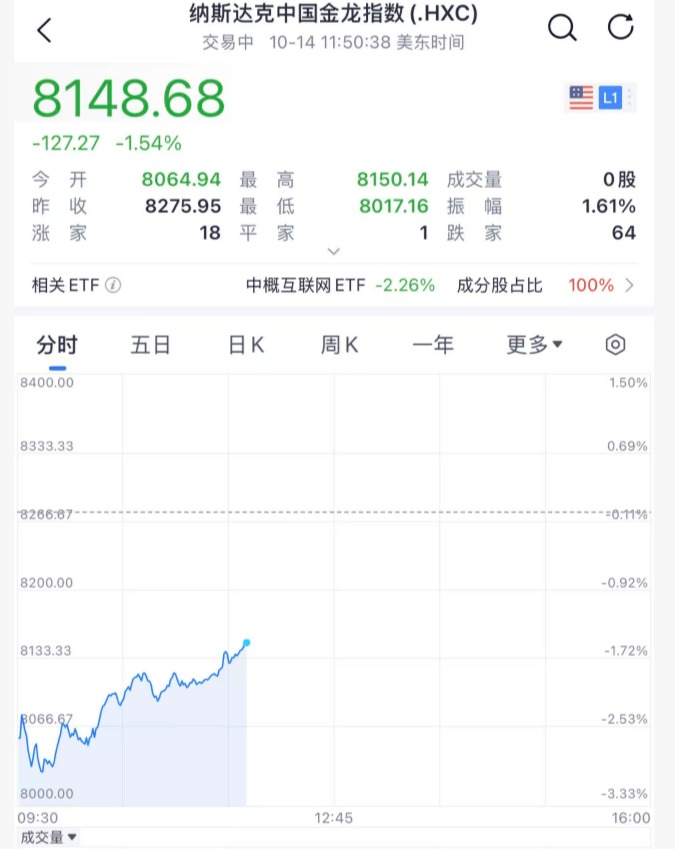Open the search magnifier icon
The width and height of the screenshot is (675, 849).
[x=563, y=28]
